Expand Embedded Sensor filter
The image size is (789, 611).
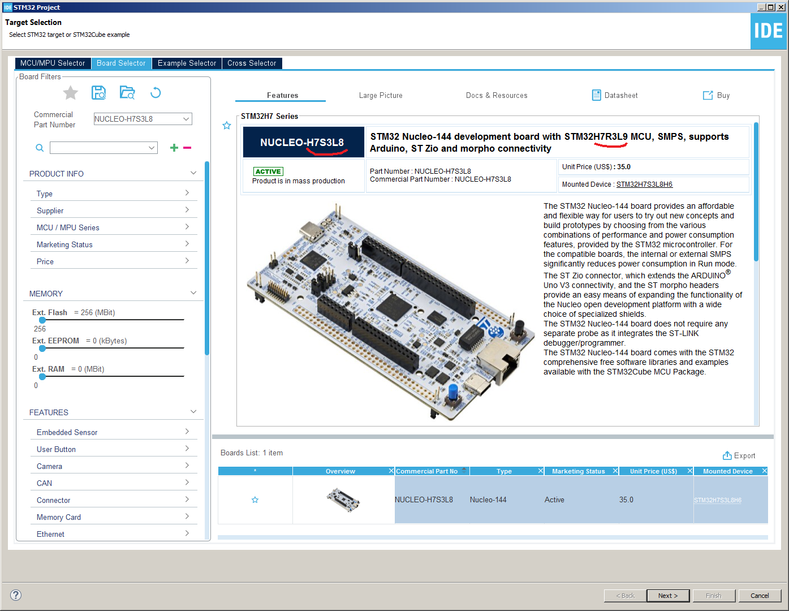pos(187,432)
